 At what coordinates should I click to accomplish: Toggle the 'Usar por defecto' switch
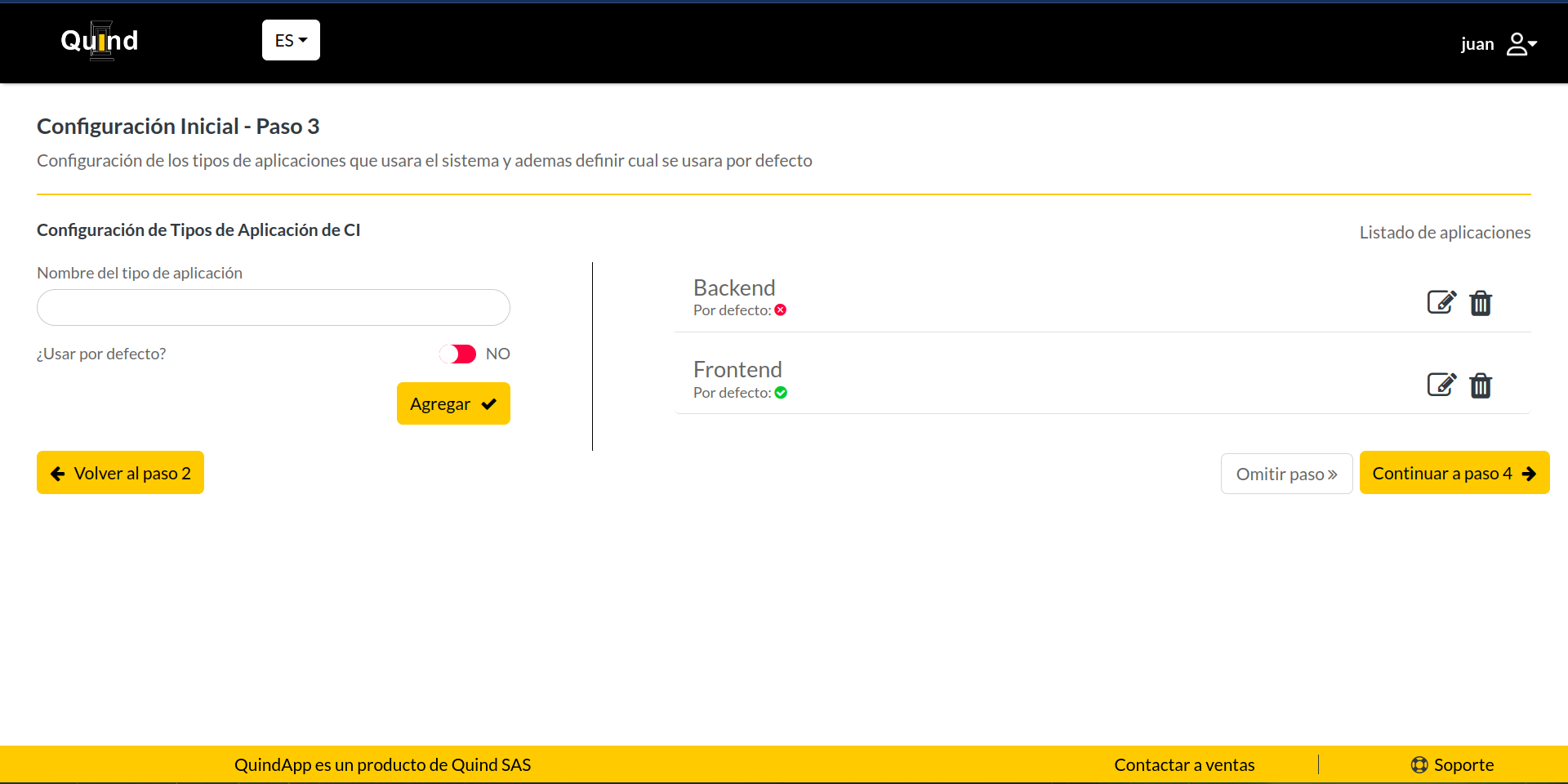coord(457,354)
